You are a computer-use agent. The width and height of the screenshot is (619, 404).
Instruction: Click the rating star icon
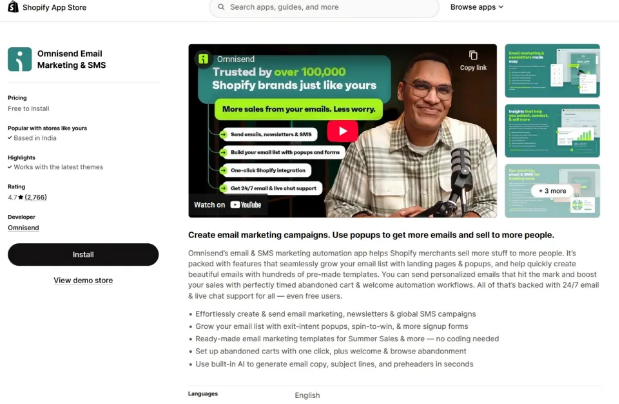(21, 197)
